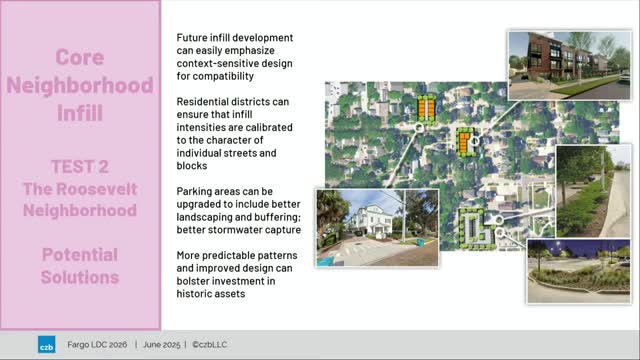Click 'June 2025' footer text
Image resolution: width=640 pixels, height=360 pixels.
pos(161,344)
